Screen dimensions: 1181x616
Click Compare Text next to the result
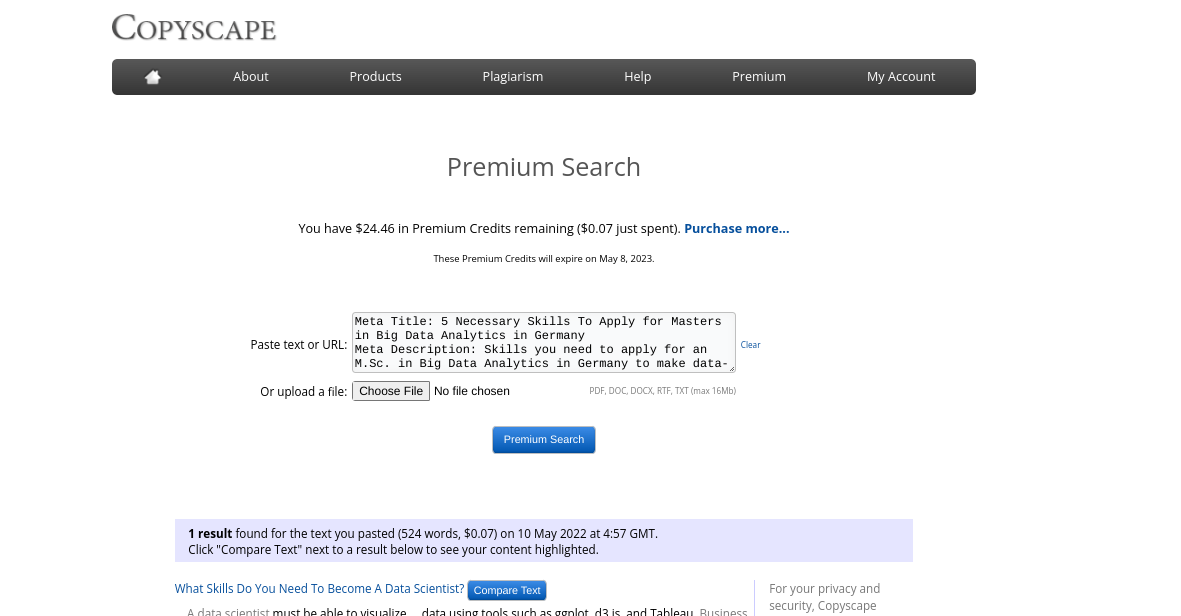507,590
